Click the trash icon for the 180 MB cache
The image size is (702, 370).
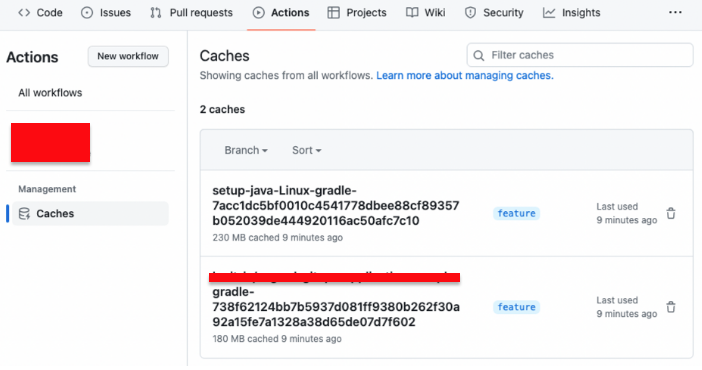click(671, 307)
